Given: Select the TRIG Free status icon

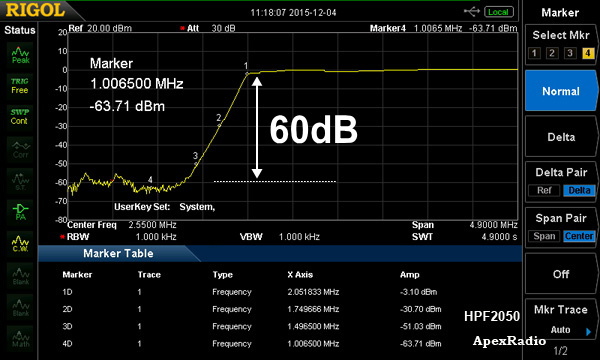Looking at the screenshot, I should point(20,86).
